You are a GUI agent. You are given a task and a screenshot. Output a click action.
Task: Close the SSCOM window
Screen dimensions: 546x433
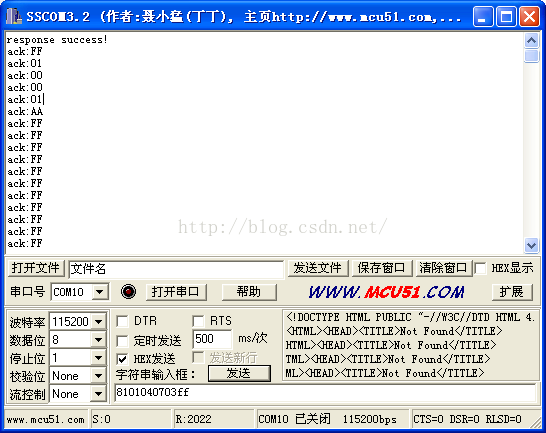529,16
